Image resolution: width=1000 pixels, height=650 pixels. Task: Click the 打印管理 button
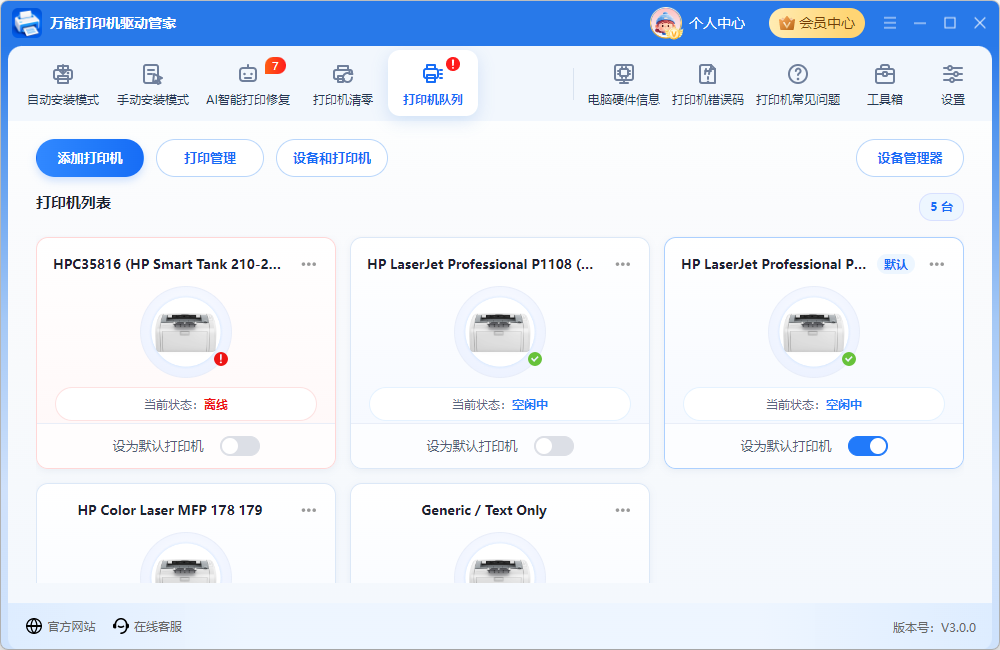click(210, 158)
